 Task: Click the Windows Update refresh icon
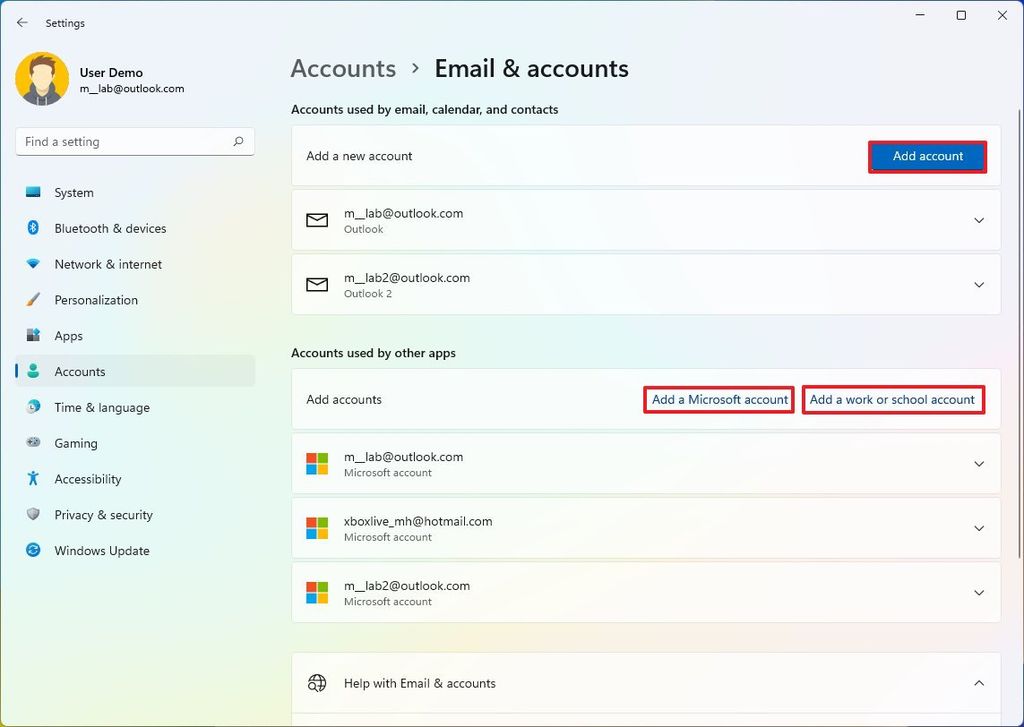click(x=33, y=550)
